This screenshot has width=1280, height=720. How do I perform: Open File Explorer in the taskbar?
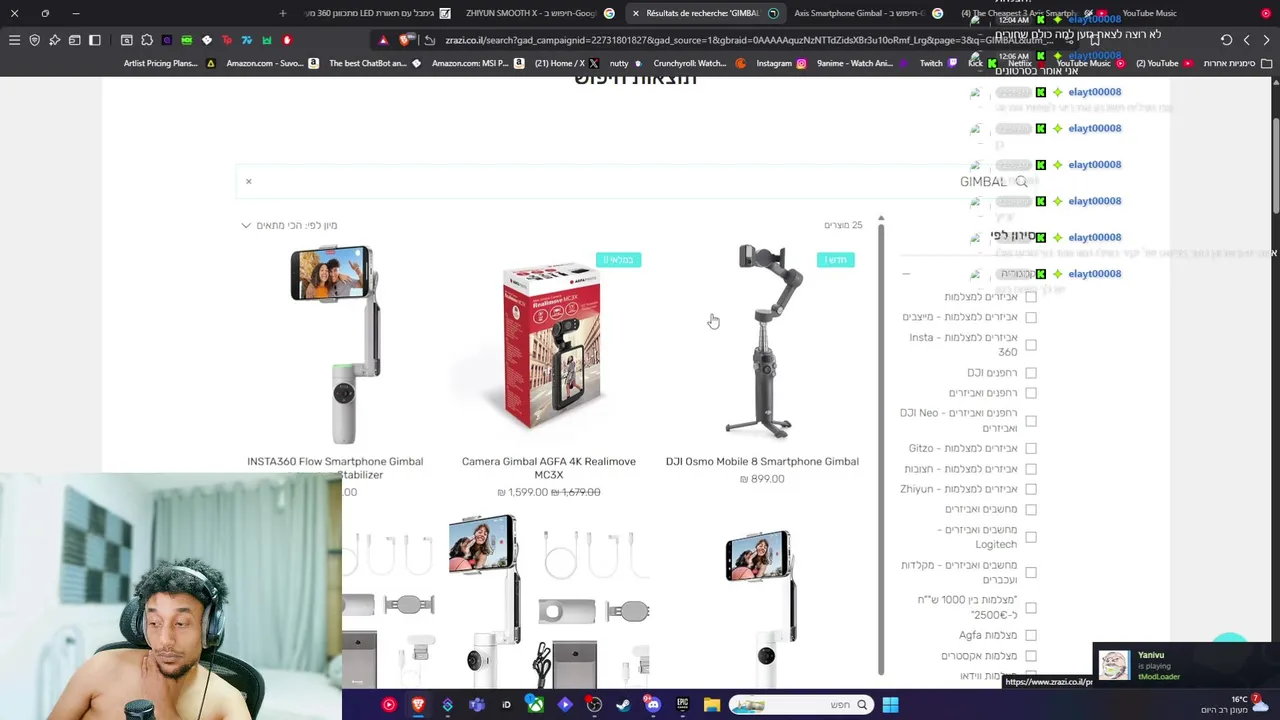pyautogui.click(x=711, y=705)
